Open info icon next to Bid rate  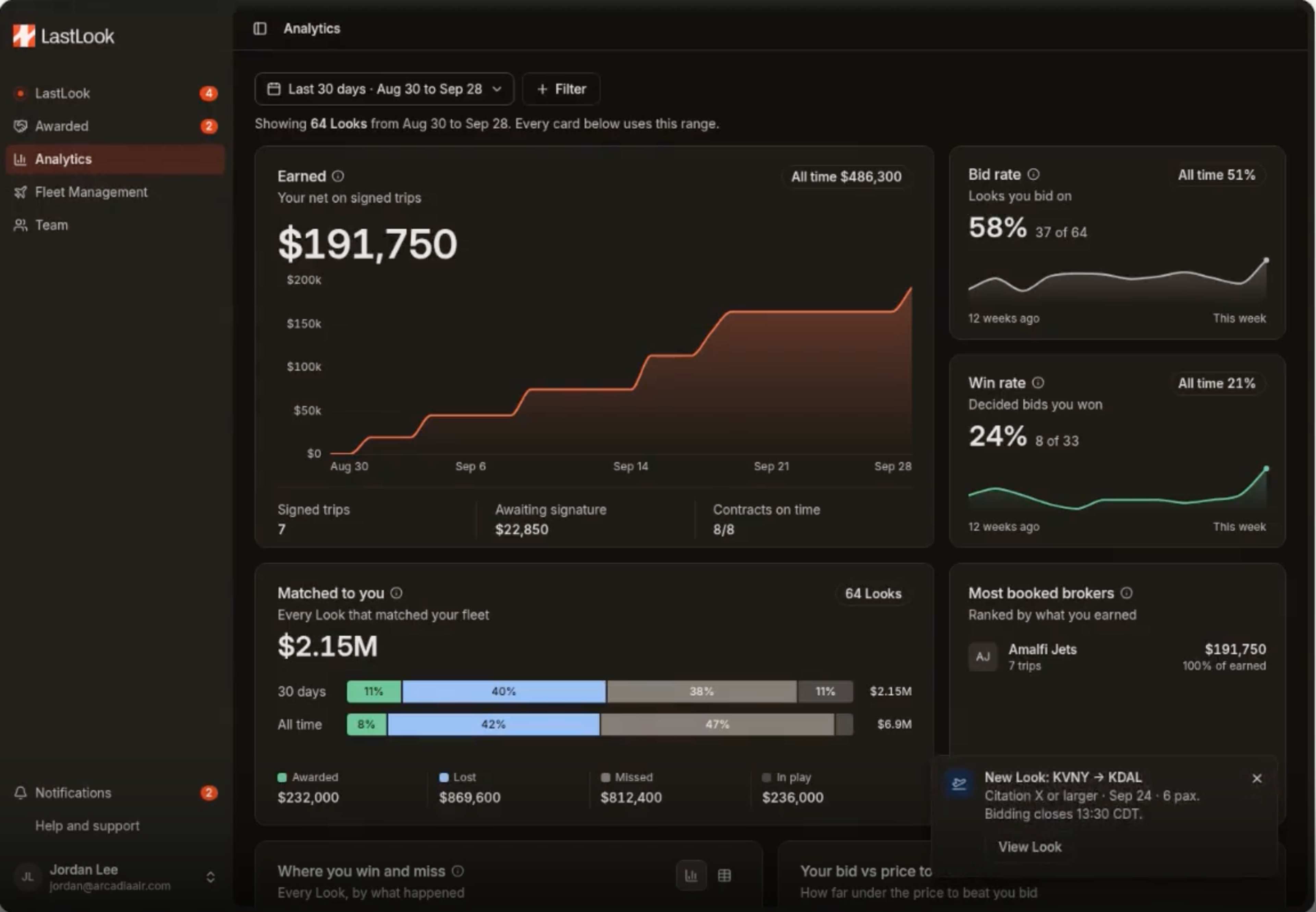1033,174
